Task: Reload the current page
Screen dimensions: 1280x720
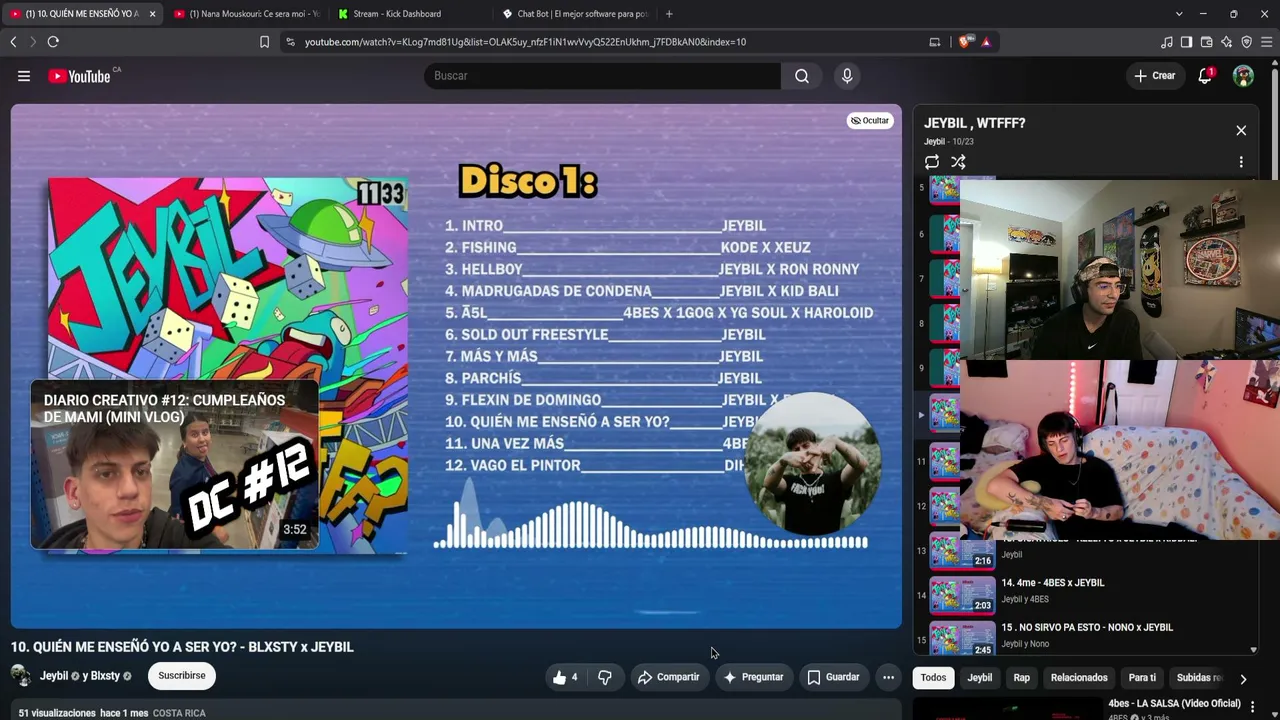Action: tap(53, 42)
